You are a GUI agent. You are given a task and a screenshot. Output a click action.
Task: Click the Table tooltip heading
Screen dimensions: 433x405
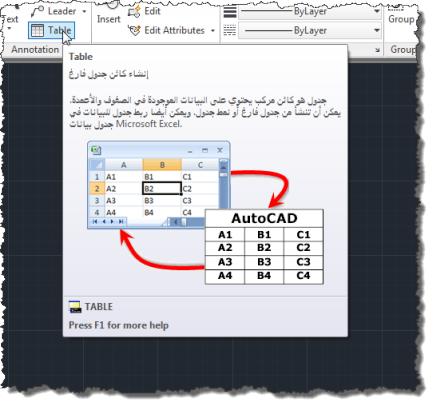click(81, 57)
